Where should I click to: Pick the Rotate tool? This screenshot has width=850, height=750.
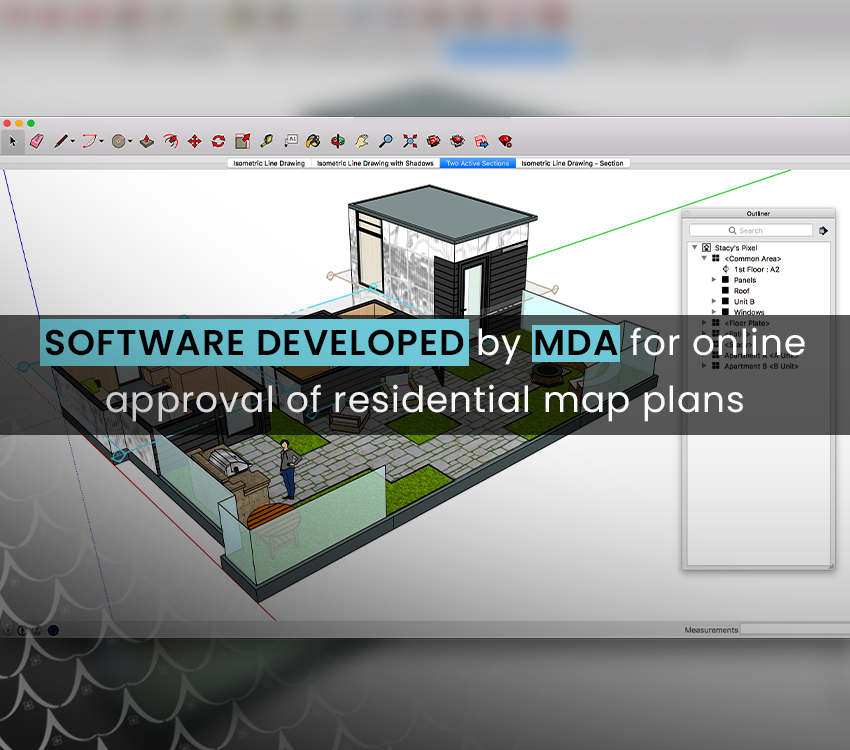coord(217,141)
